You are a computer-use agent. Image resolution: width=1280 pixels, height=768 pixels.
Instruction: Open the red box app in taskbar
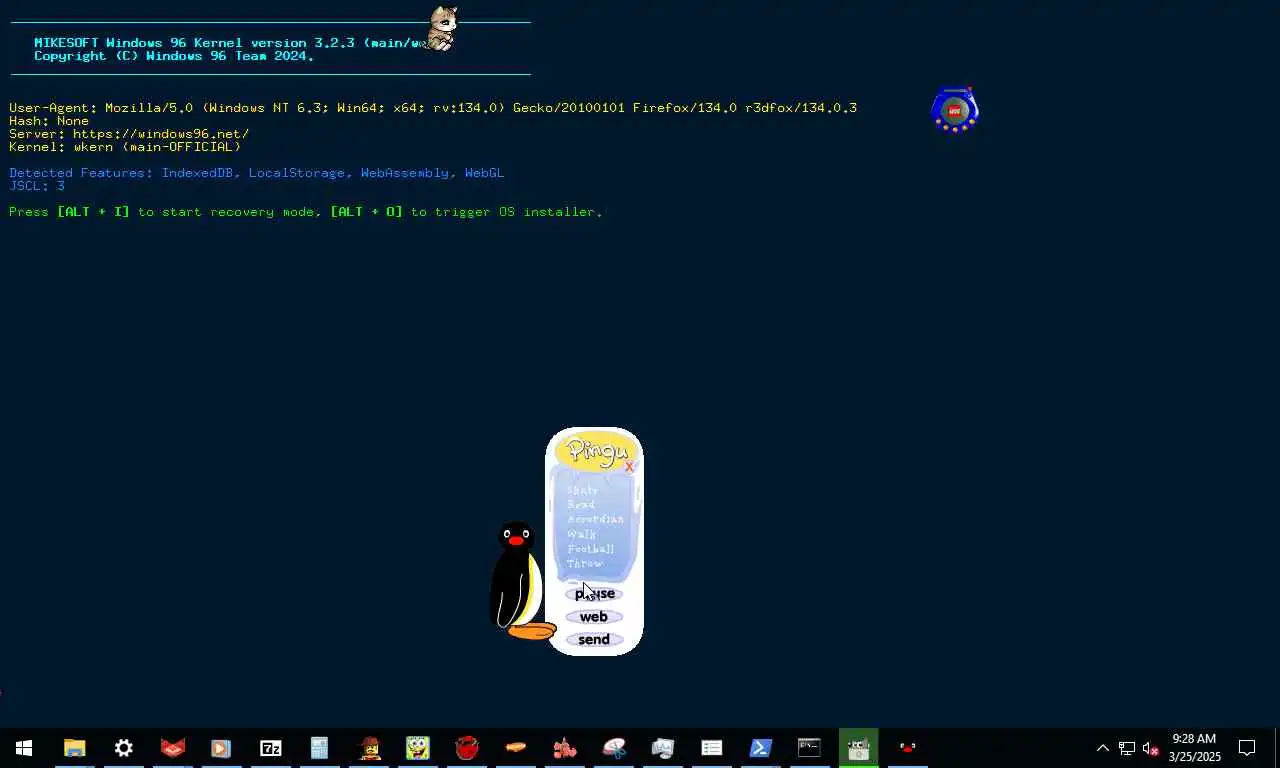pos(173,748)
